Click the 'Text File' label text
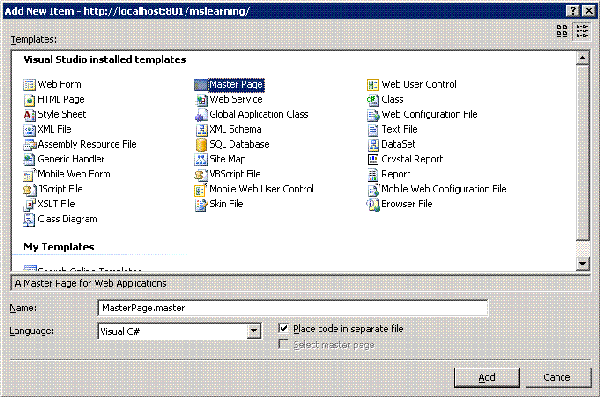 click(399, 129)
